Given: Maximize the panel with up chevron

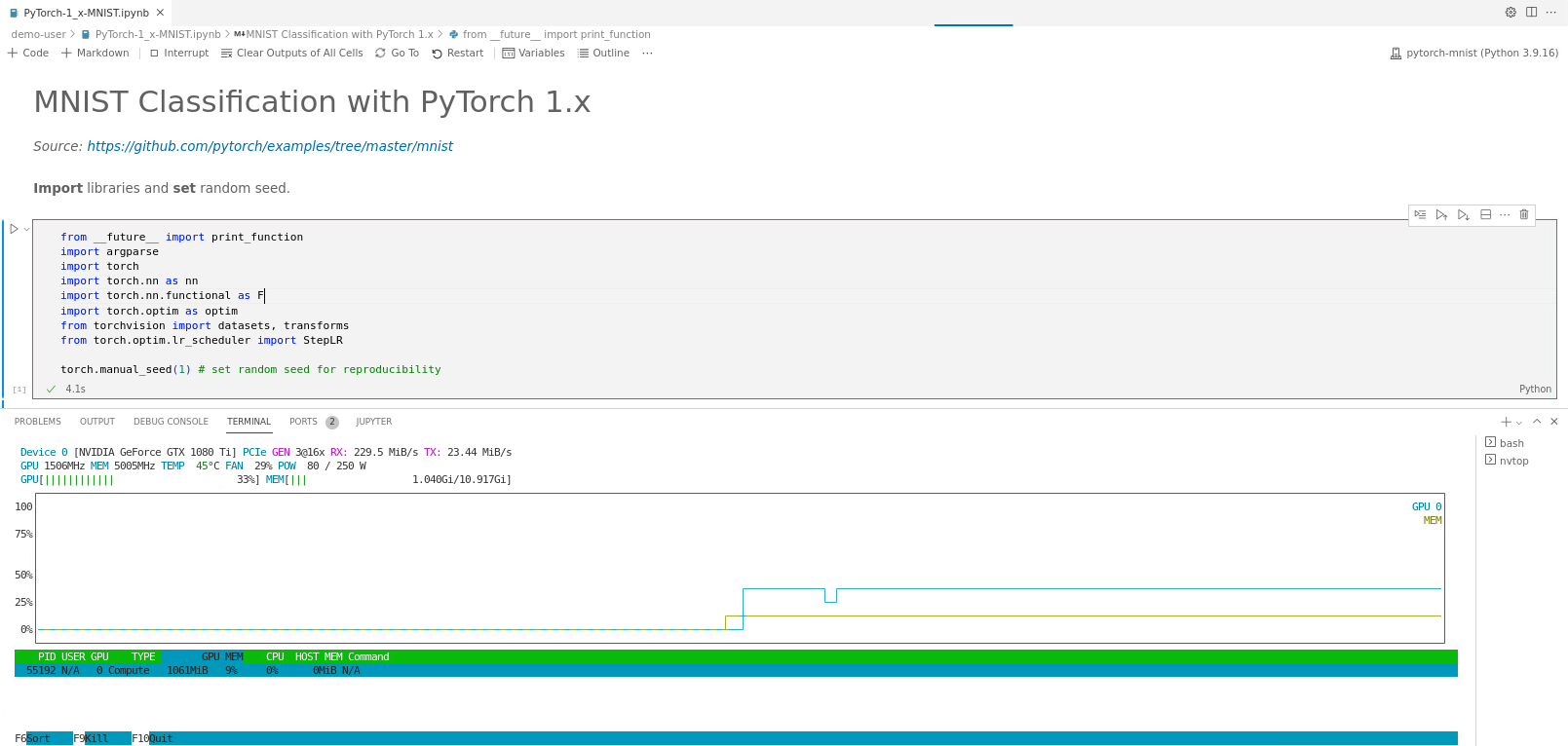Looking at the screenshot, I should tap(1537, 422).
